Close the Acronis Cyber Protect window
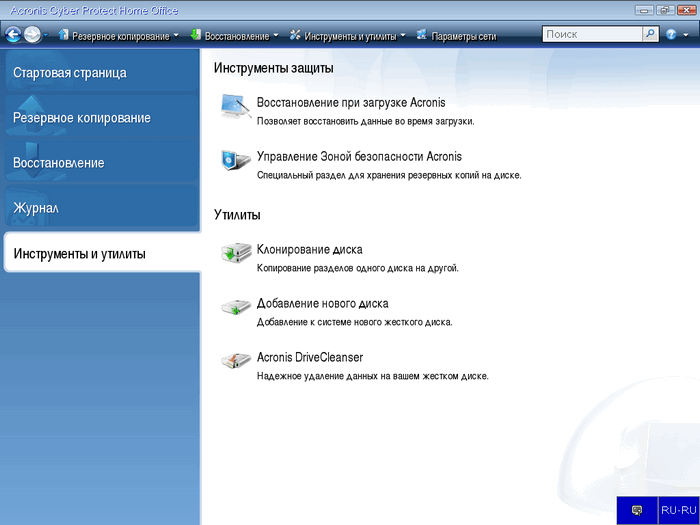Screen dimensions: 700x525 click(x=686, y=10)
